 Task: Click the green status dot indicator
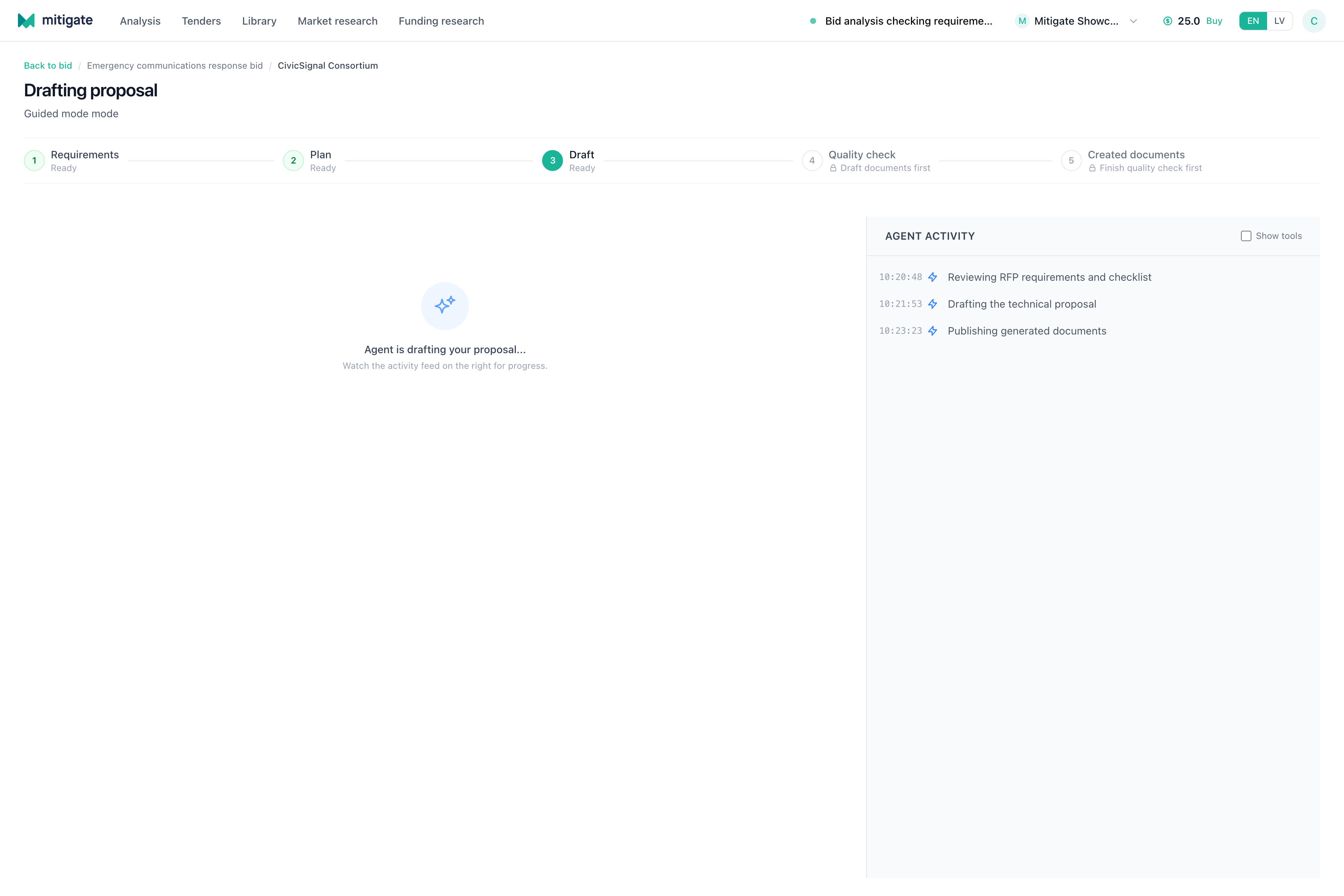(813, 21)
